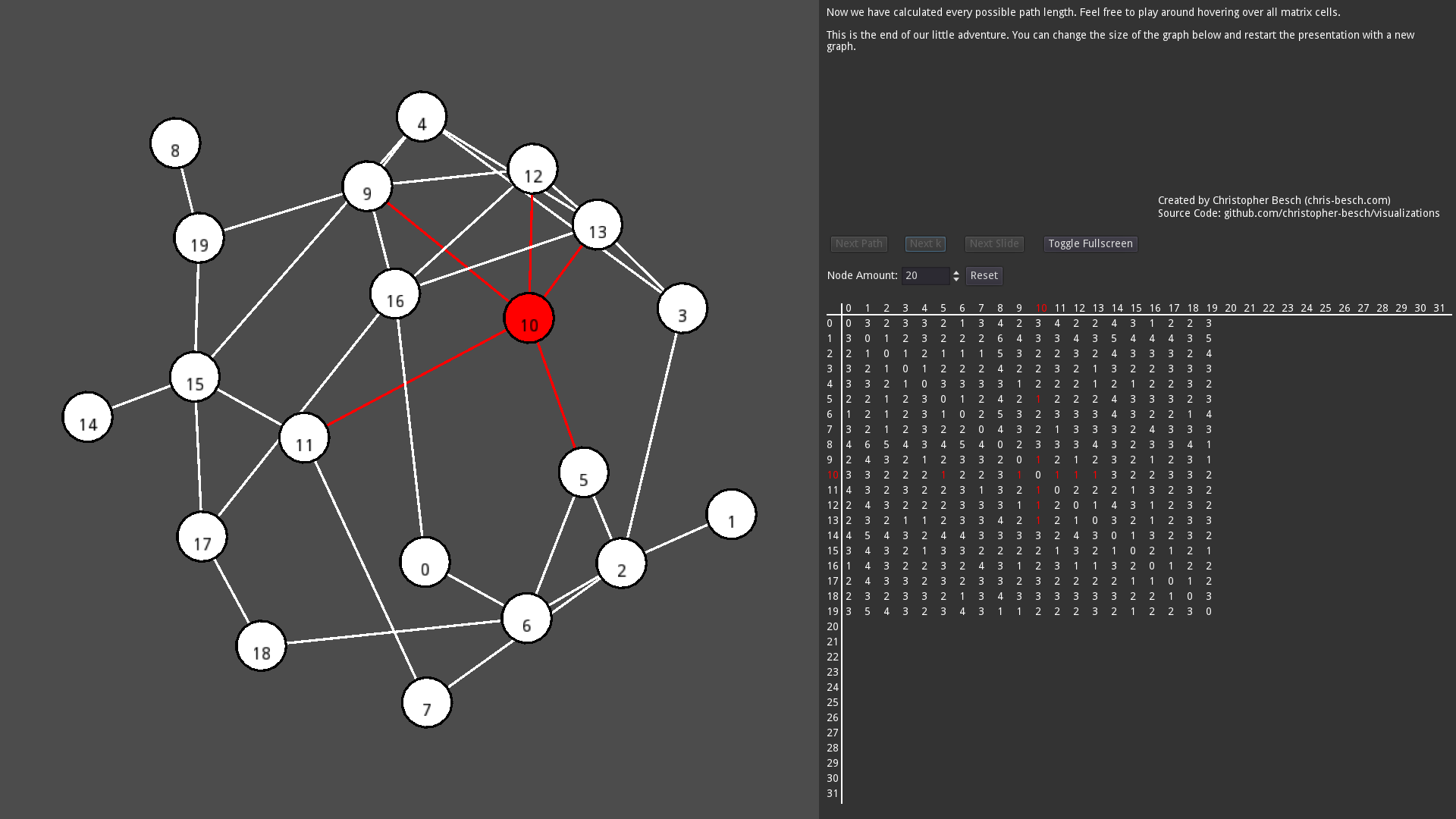Click the Next Slide button
Screen dimensions: 1456x819
pos(993,244)
